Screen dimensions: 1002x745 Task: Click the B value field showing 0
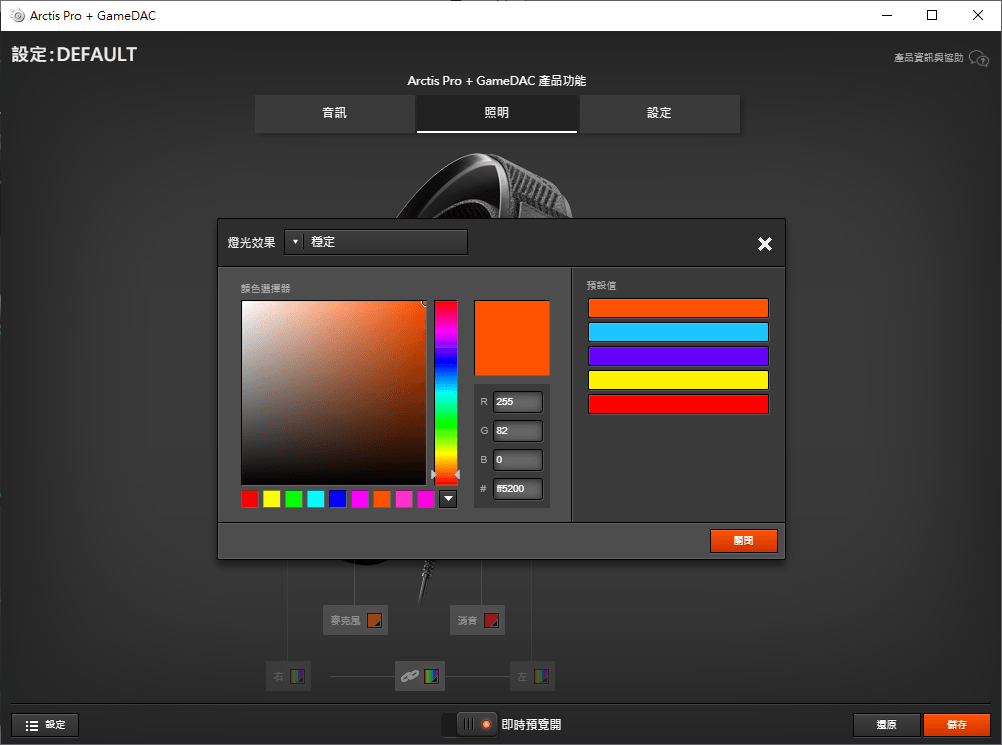coord(518,460)
